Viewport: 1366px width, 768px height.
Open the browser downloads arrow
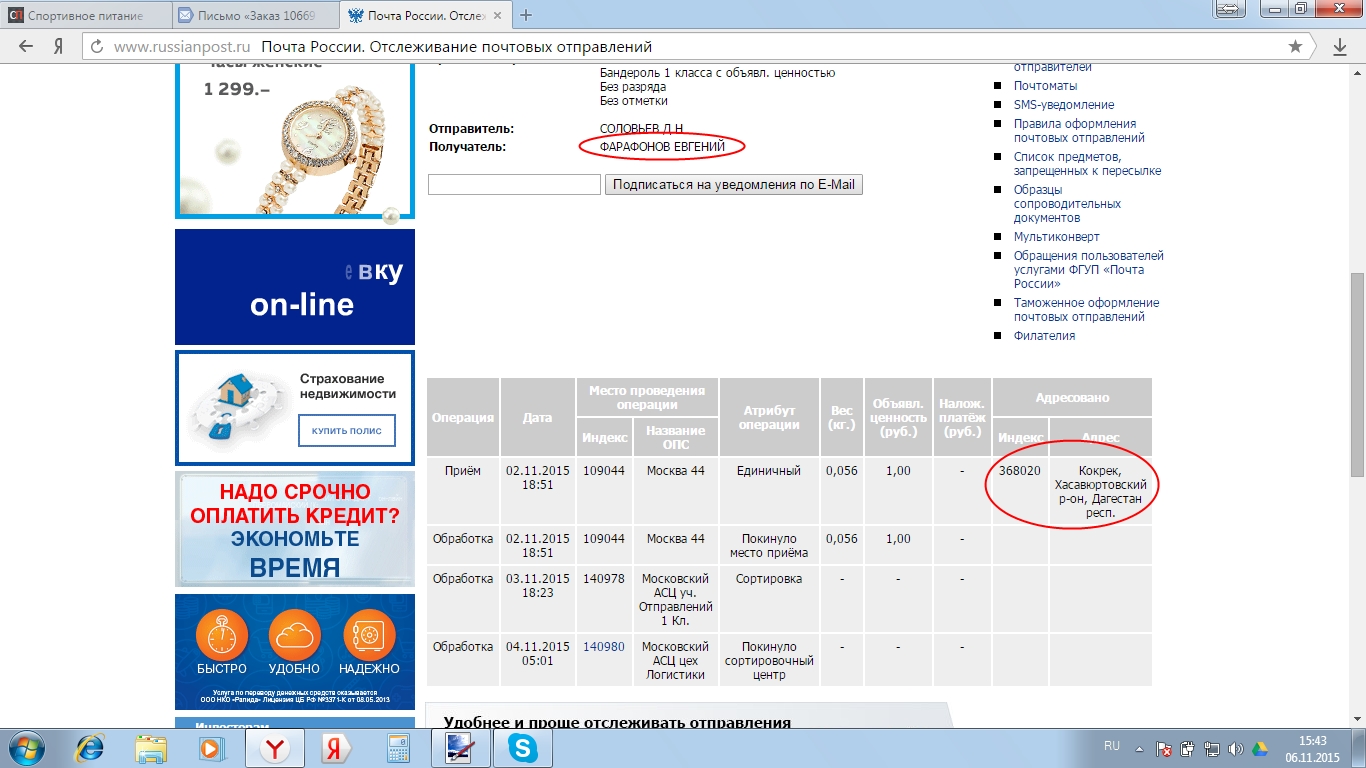(1340, 47)
